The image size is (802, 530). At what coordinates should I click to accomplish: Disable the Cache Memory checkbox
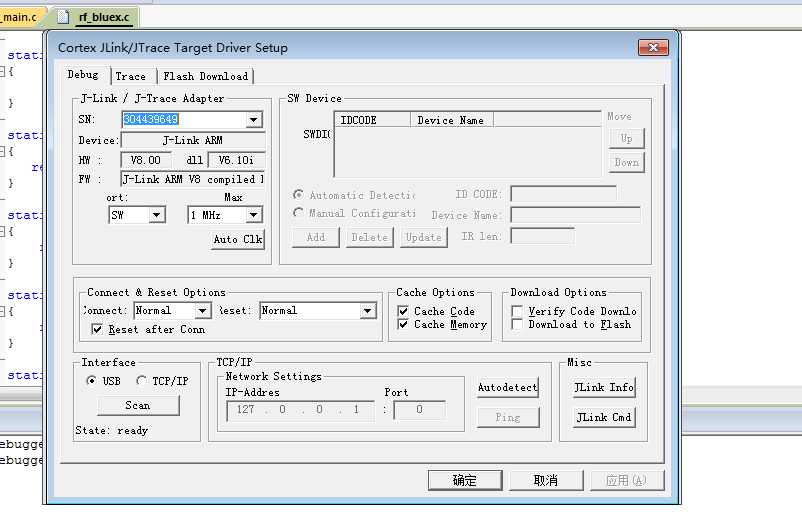403,324
